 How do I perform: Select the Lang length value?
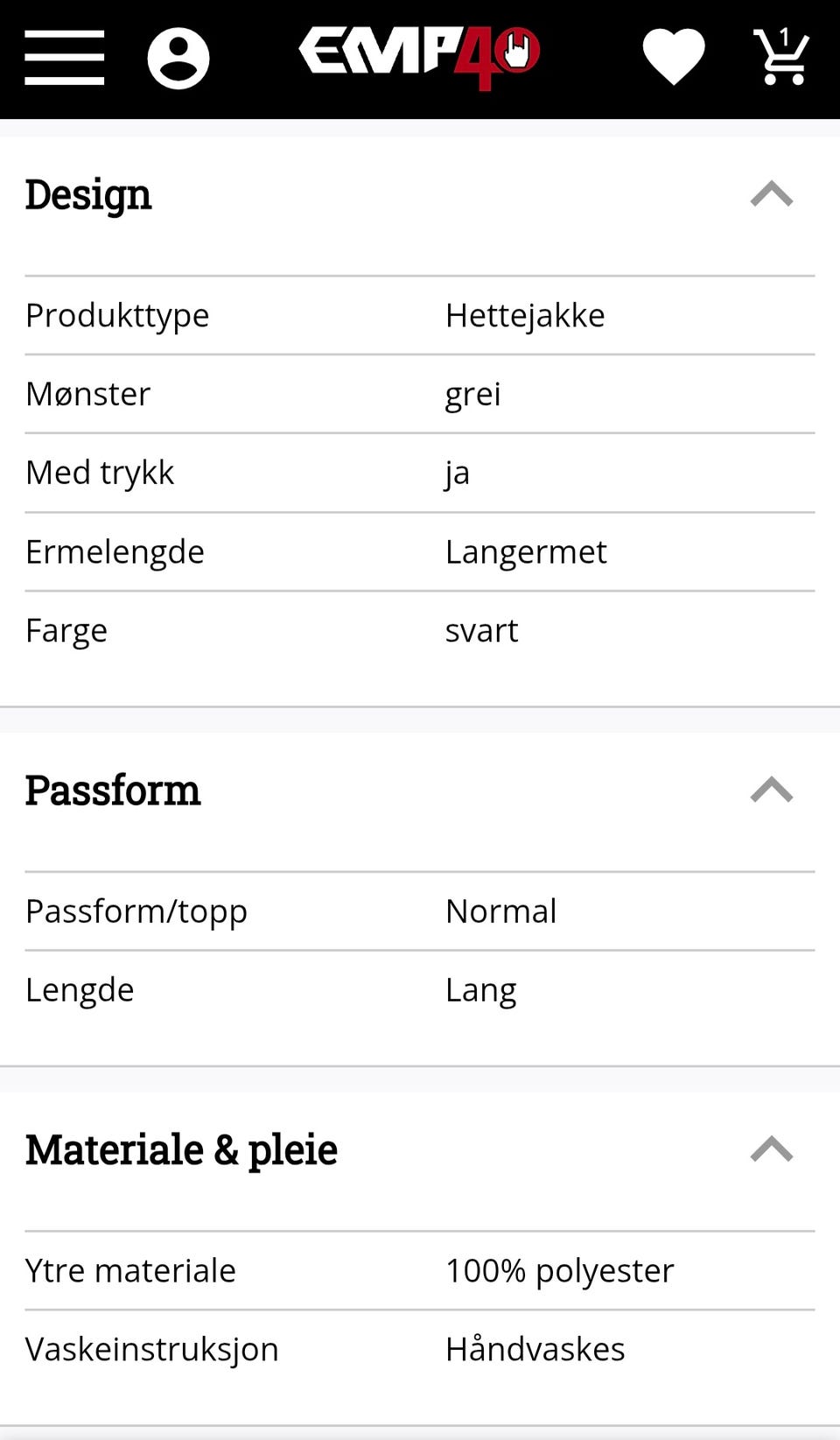point(480,990)
